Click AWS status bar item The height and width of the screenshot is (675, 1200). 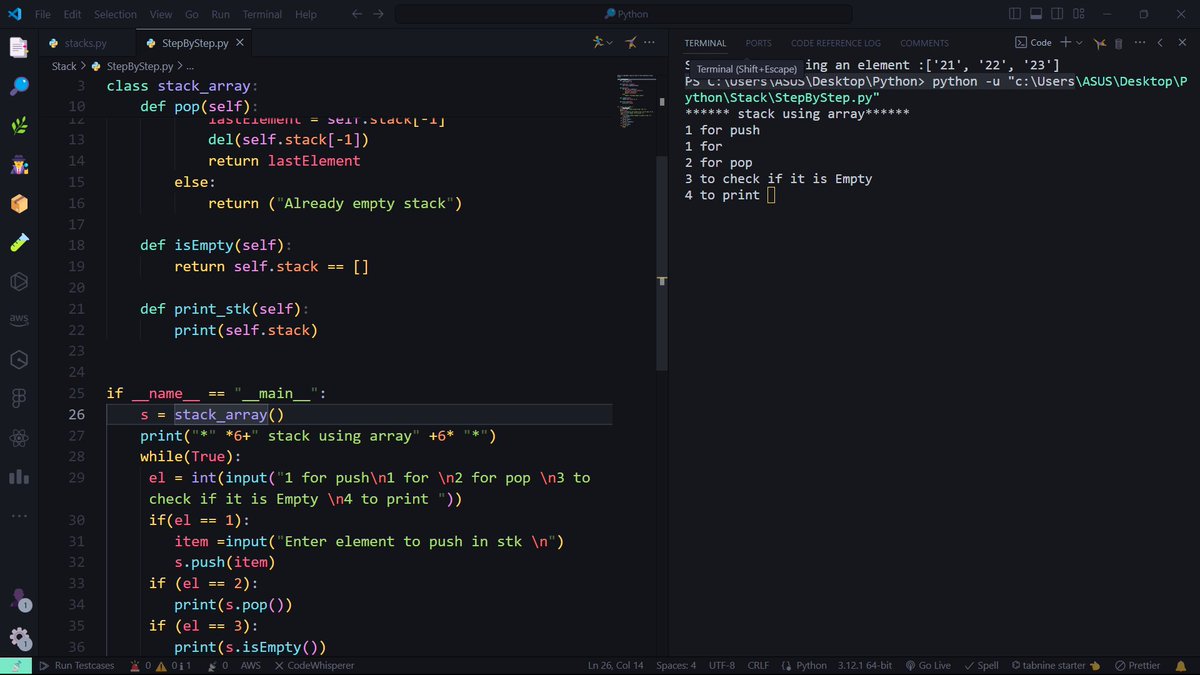[250, 665]
